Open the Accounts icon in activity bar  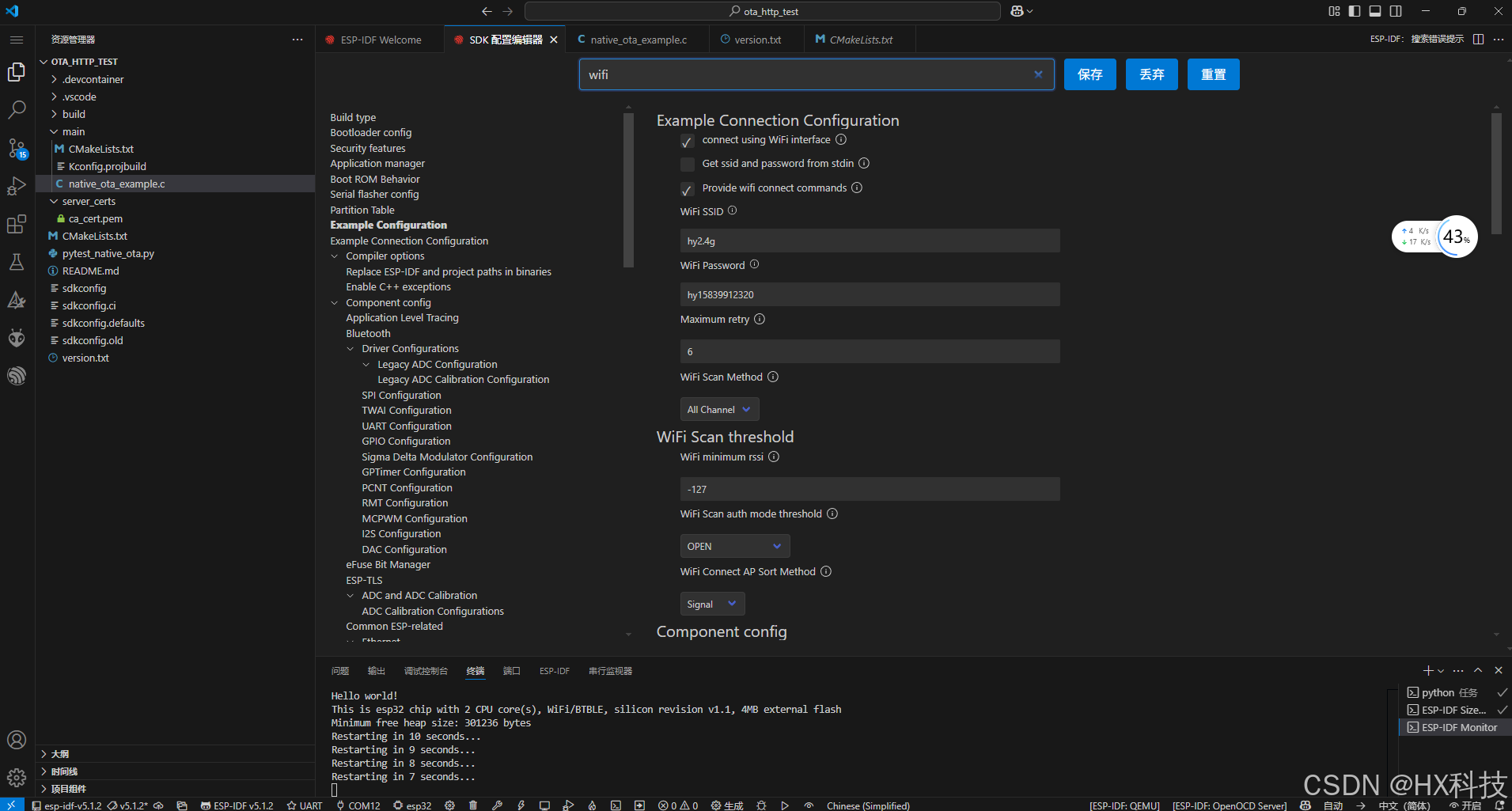coord(17,740)
